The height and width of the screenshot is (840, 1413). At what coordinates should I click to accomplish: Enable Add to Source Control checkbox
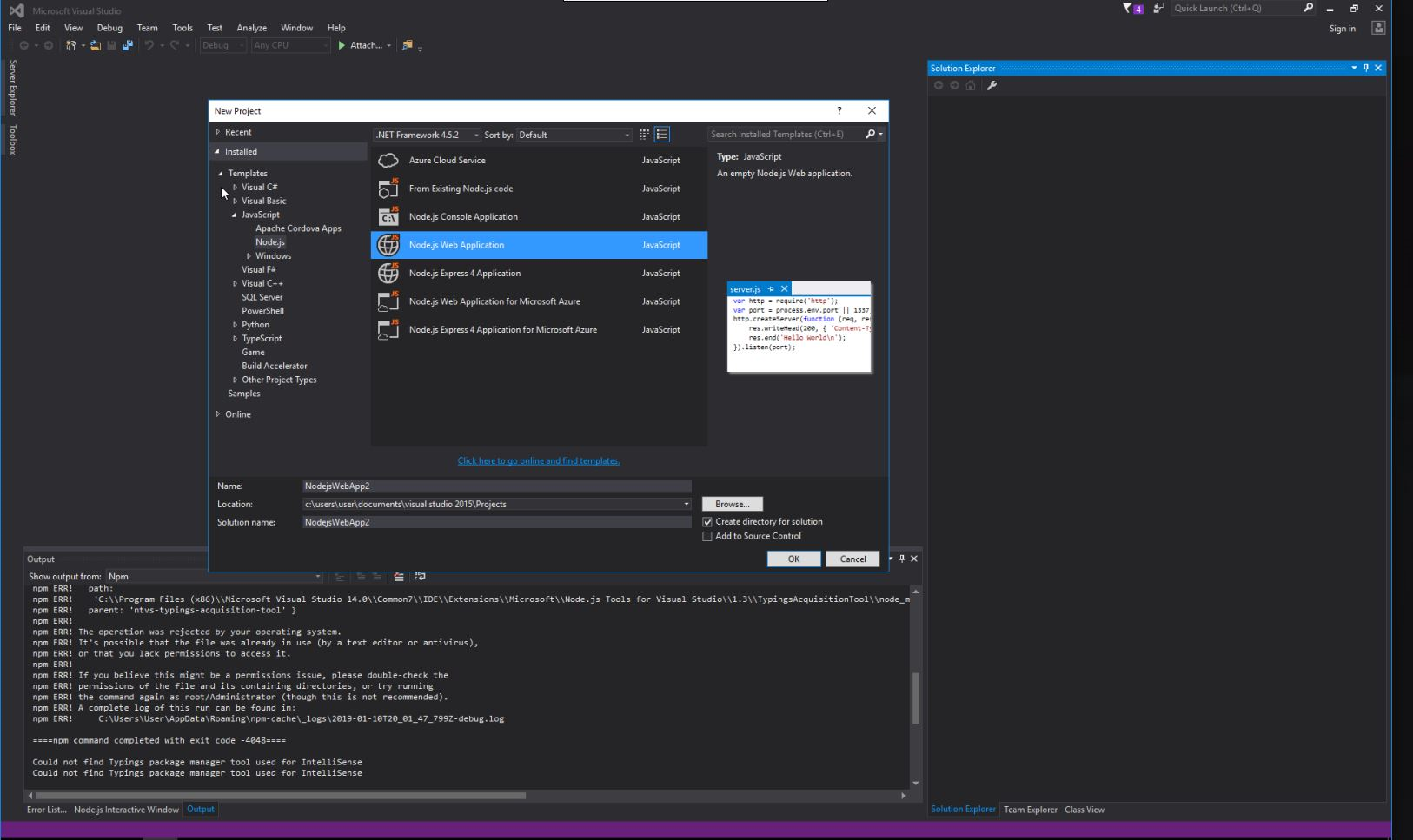click(x=707, y=537)
